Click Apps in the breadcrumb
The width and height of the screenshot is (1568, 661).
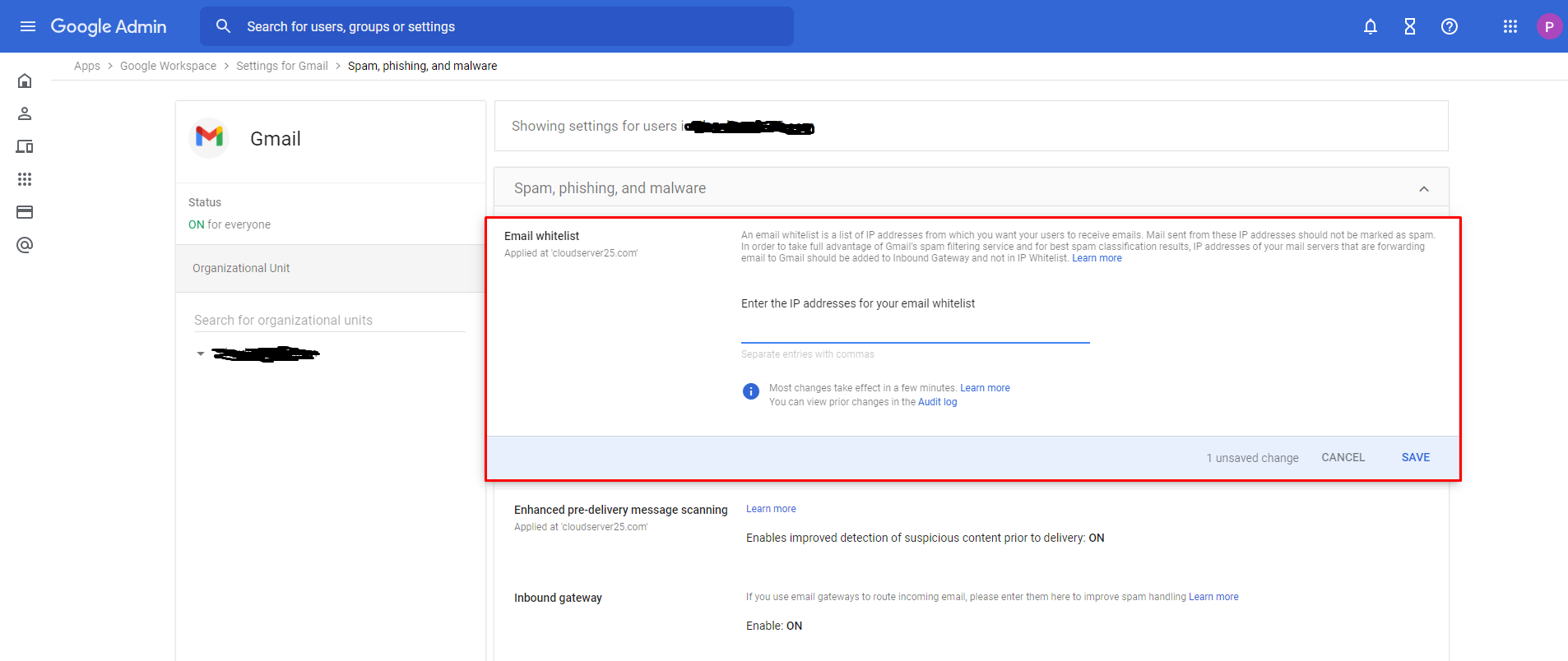coord(87,66)
